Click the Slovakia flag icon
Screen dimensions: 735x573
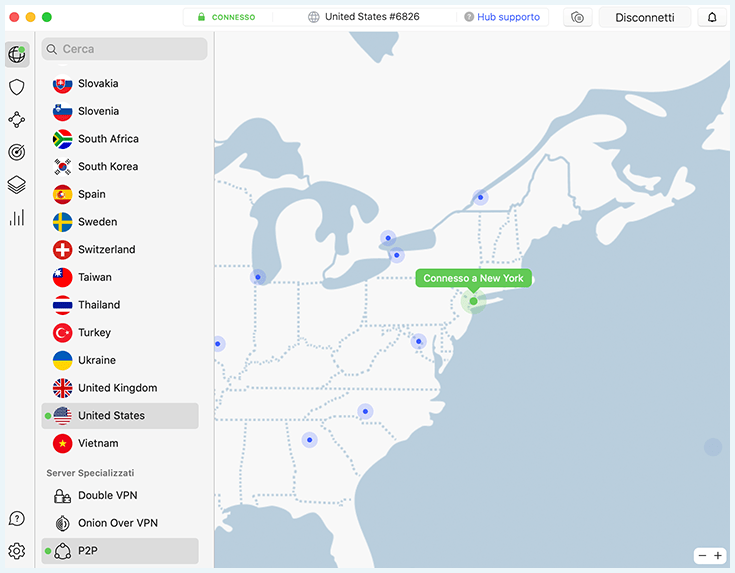[x=62, y=84]
